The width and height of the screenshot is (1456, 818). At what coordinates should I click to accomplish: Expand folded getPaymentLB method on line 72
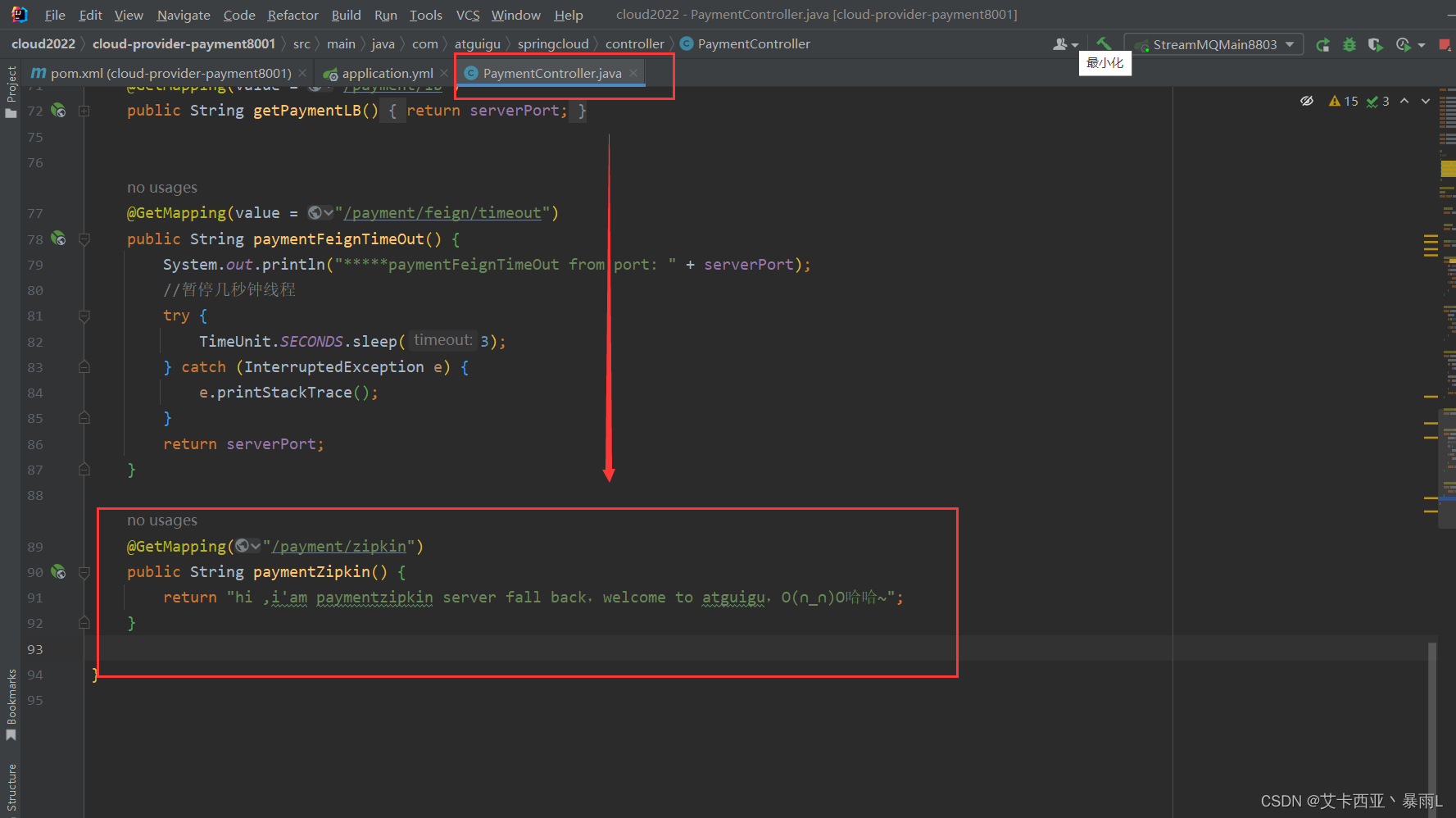click(x=84, y=111)
